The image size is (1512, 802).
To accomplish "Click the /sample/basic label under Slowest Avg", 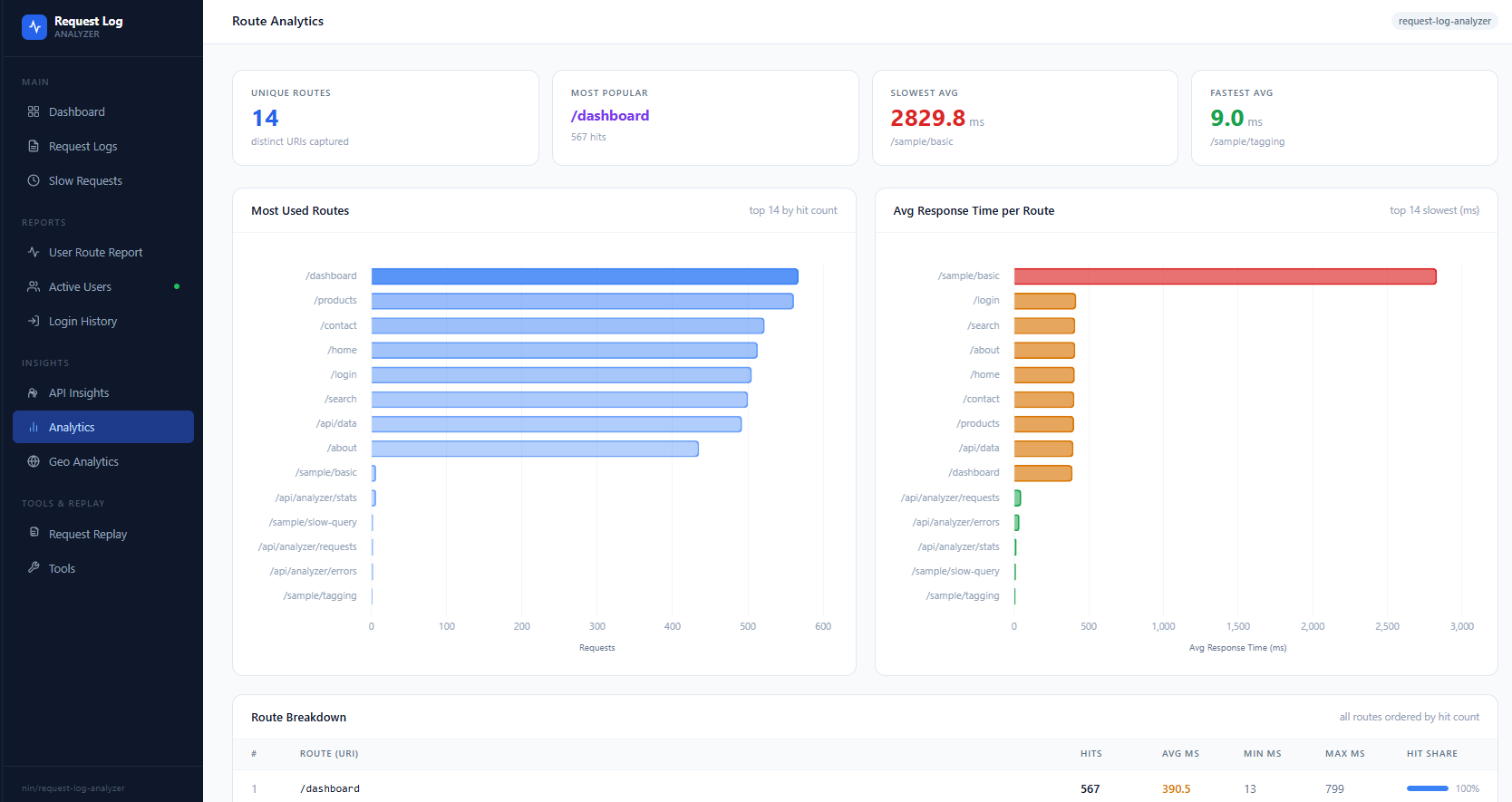I will pyautogui.click(x=922, y=141).
